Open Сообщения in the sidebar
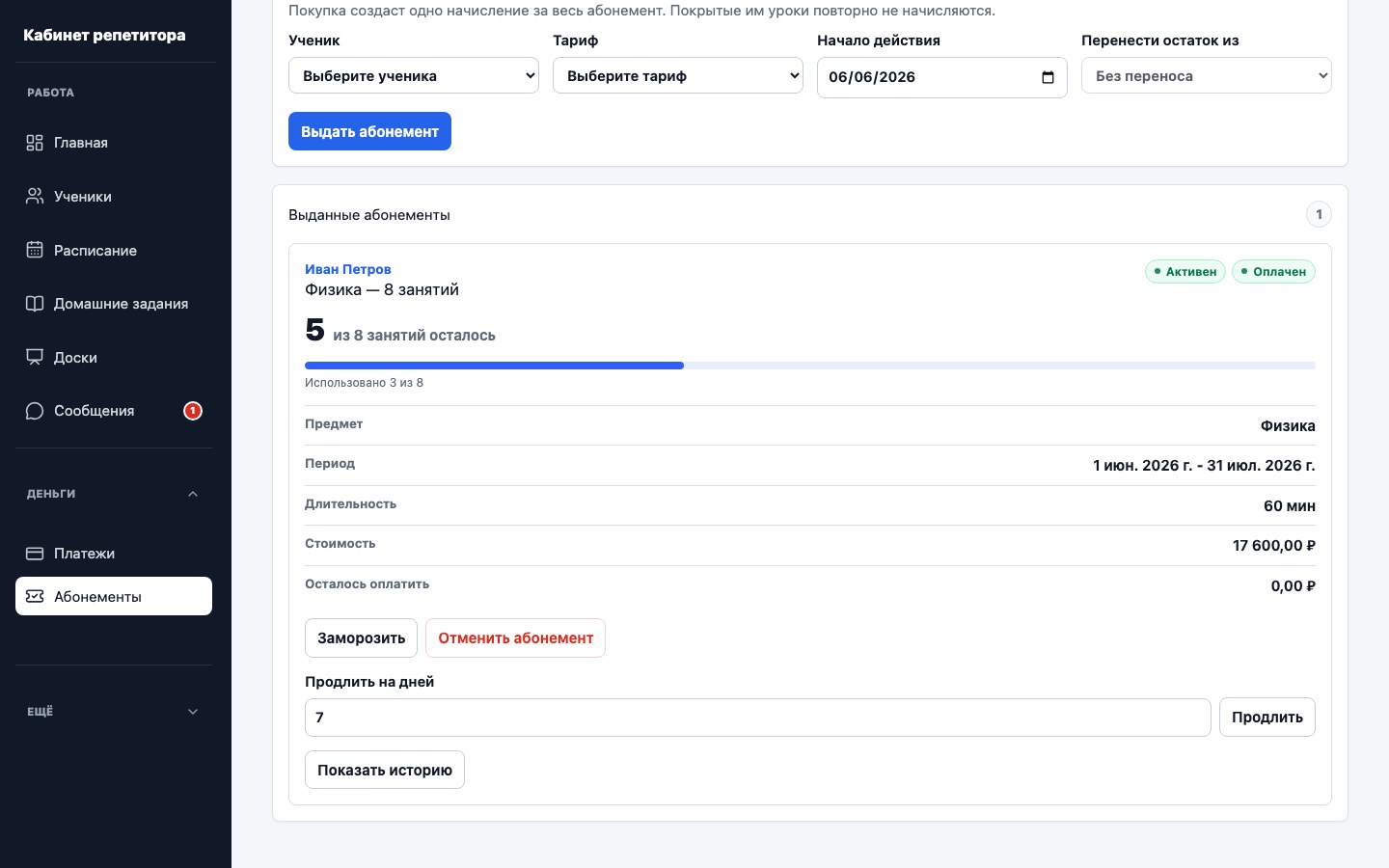1389x868 pixels. click(x=114, y=411)
